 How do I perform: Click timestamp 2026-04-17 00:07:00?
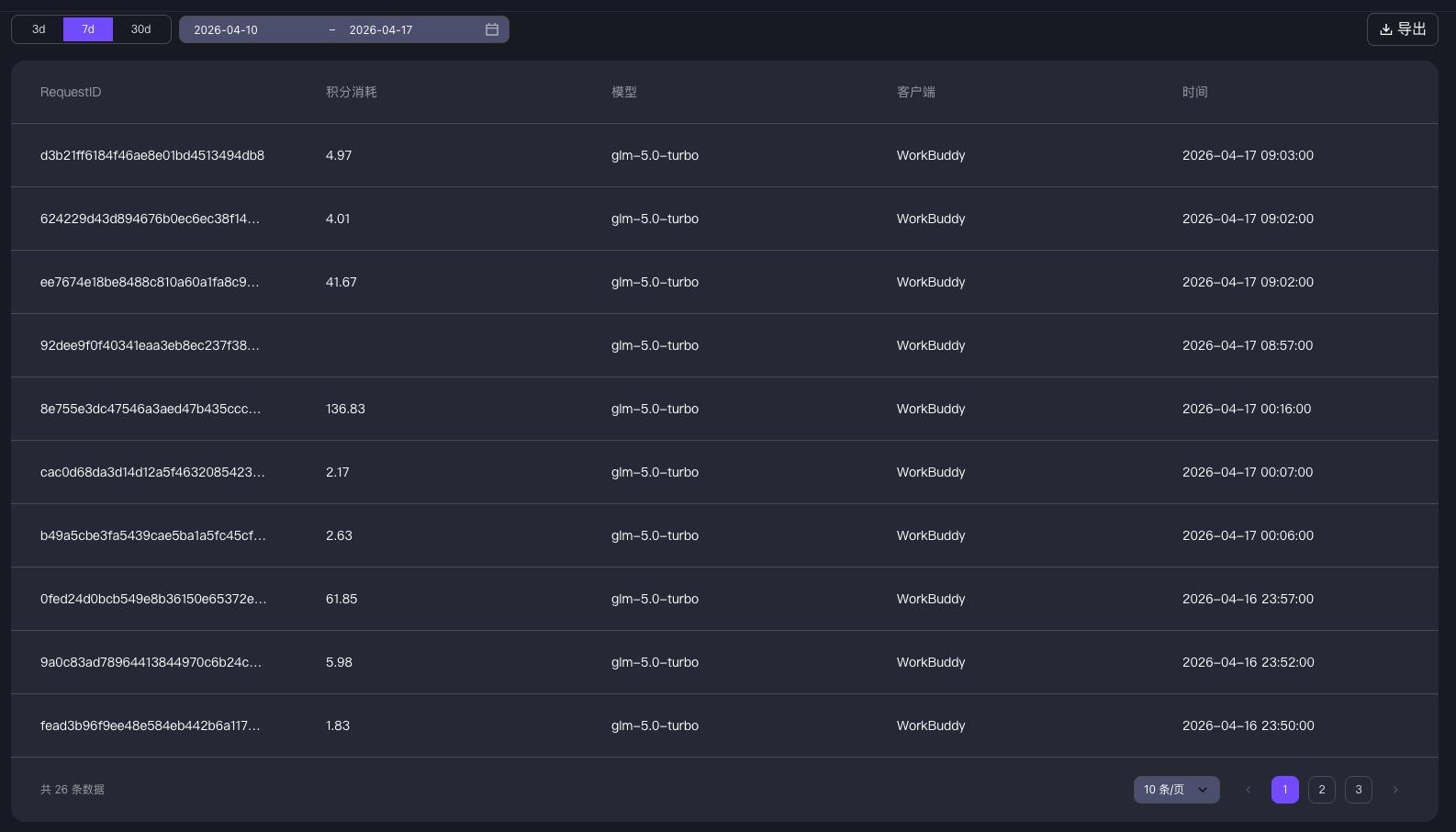tap(1248, 472)
